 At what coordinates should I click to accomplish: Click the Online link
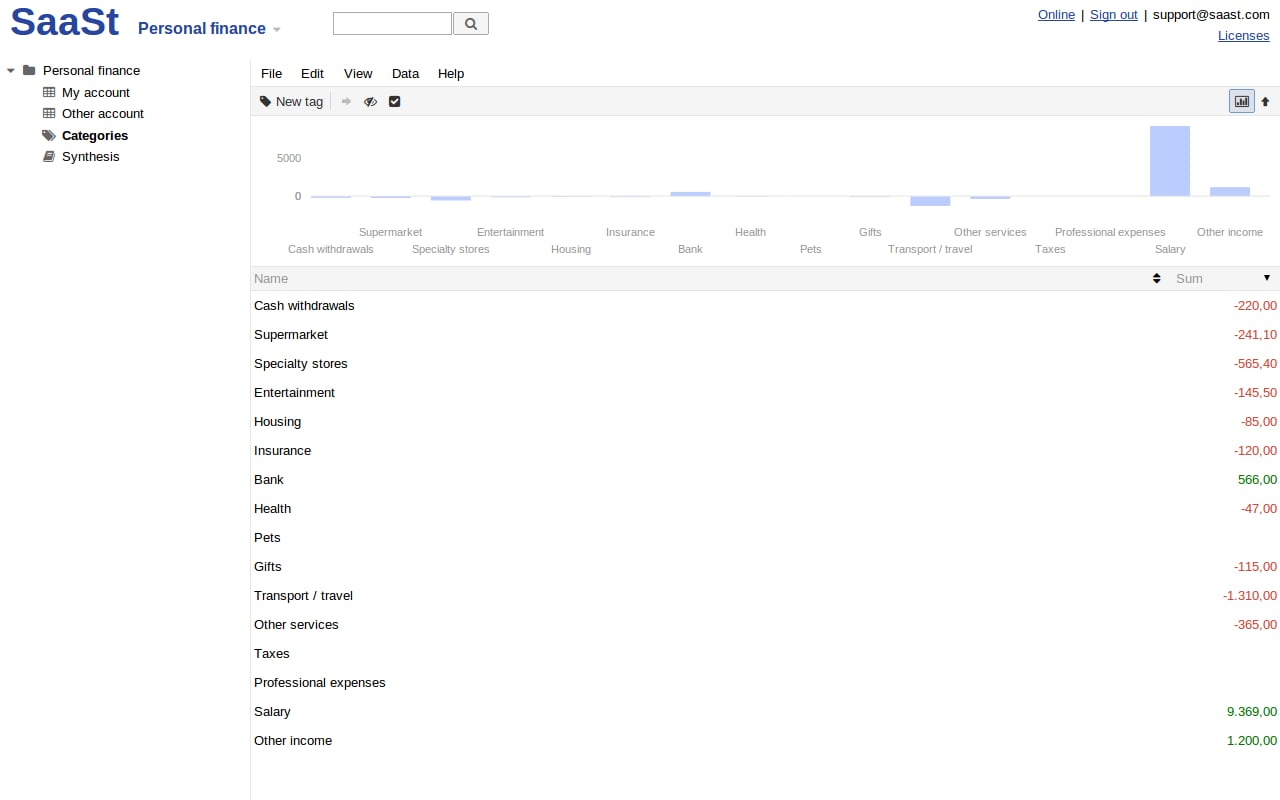[x=1056, y=14]
